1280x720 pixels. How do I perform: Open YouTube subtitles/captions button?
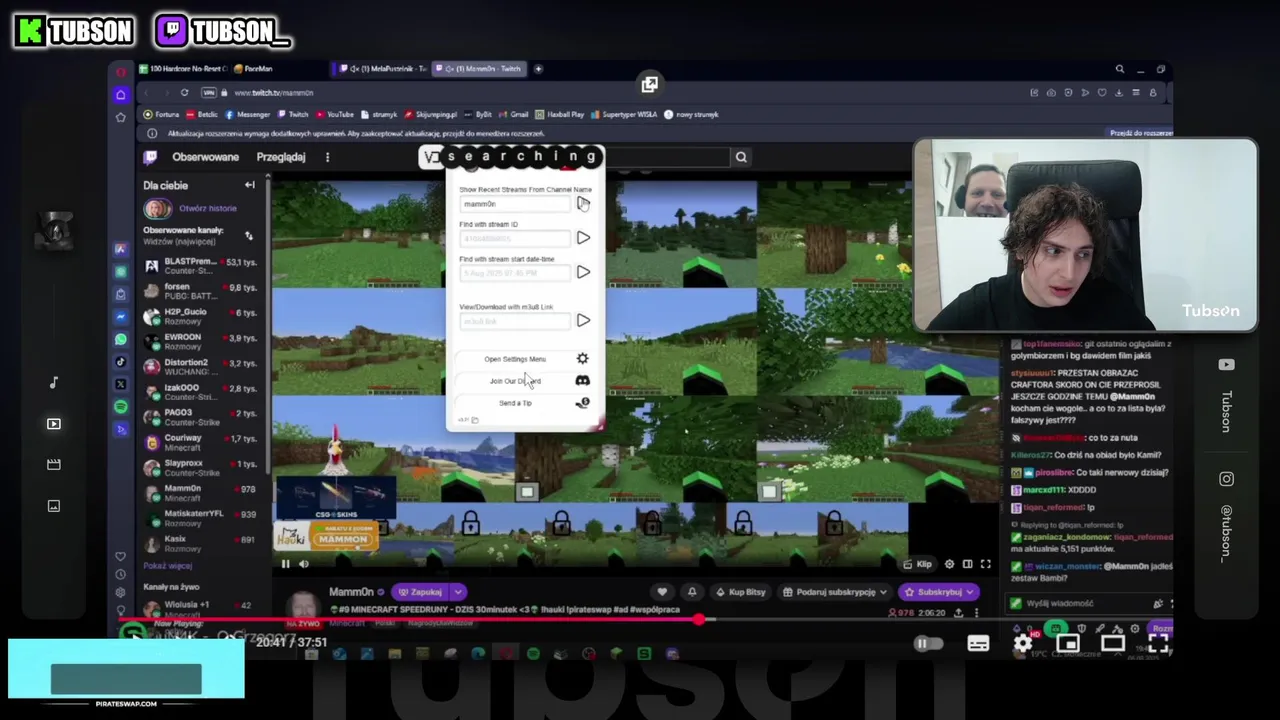978,644
